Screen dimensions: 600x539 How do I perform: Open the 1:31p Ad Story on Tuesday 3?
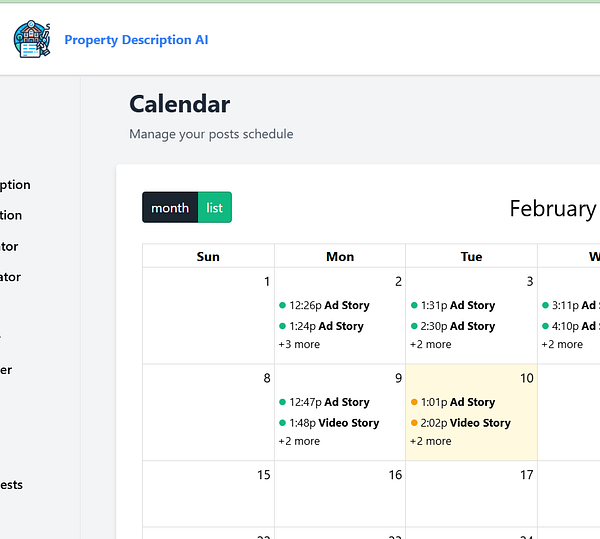pyautogui.click(x=458, y=305)
